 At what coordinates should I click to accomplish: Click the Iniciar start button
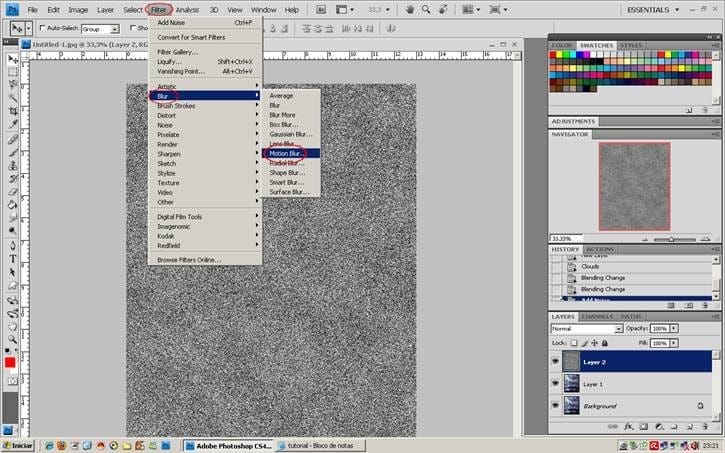point(18,446)
